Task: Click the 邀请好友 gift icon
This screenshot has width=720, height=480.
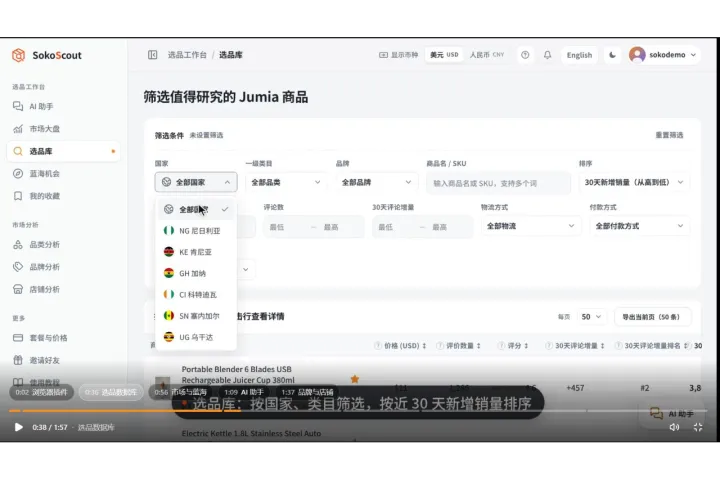Action: point(18,360)
